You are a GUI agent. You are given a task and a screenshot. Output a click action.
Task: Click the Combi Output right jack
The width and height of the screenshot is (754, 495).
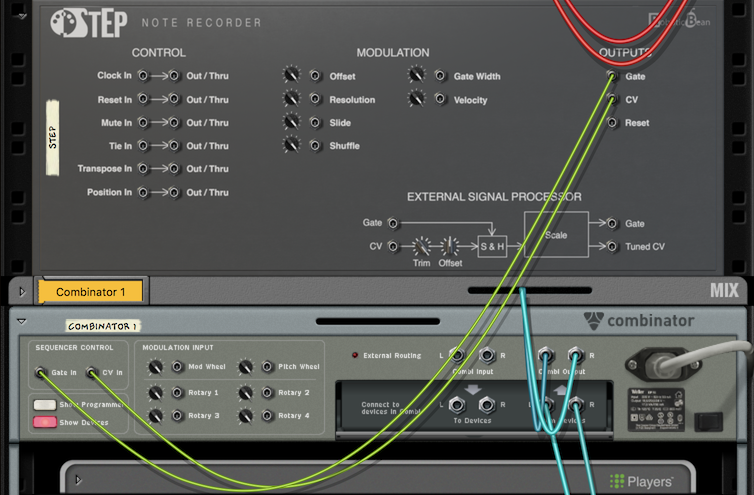click(575, 356)
